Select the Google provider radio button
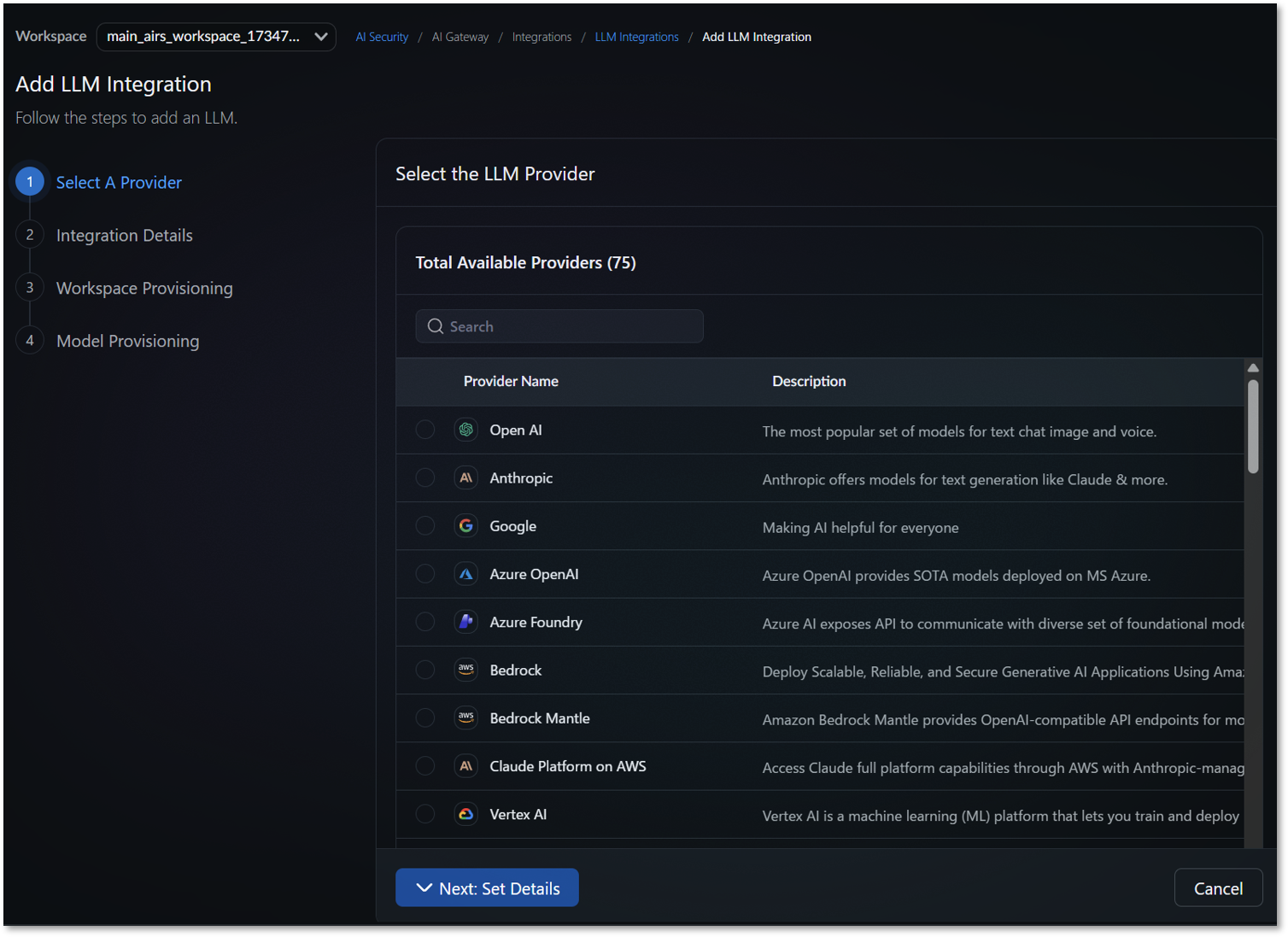This screenshot has width=1288, height=937. (x=424, y=525)
